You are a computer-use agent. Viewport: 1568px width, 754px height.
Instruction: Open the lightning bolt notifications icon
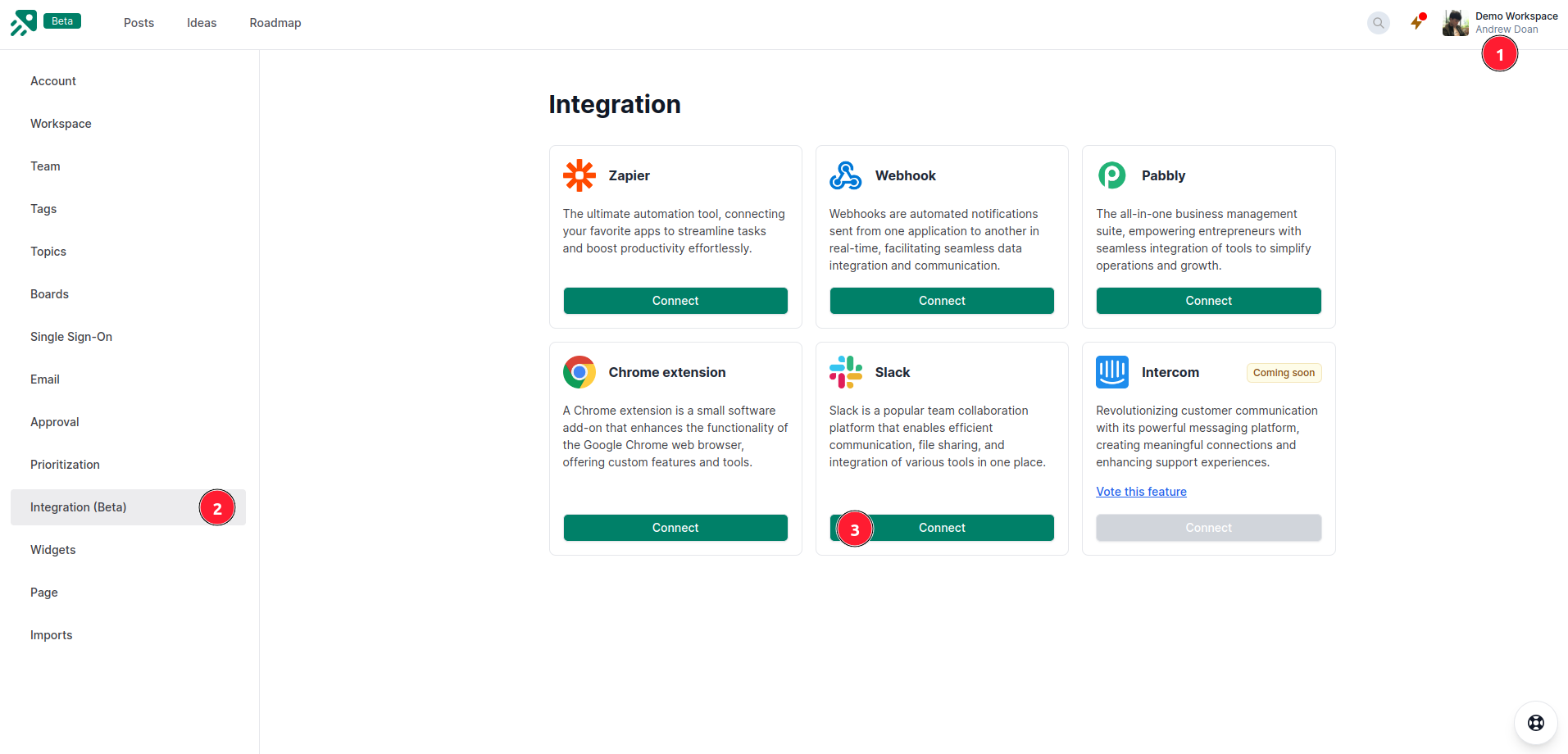(x=1417, y=22)
